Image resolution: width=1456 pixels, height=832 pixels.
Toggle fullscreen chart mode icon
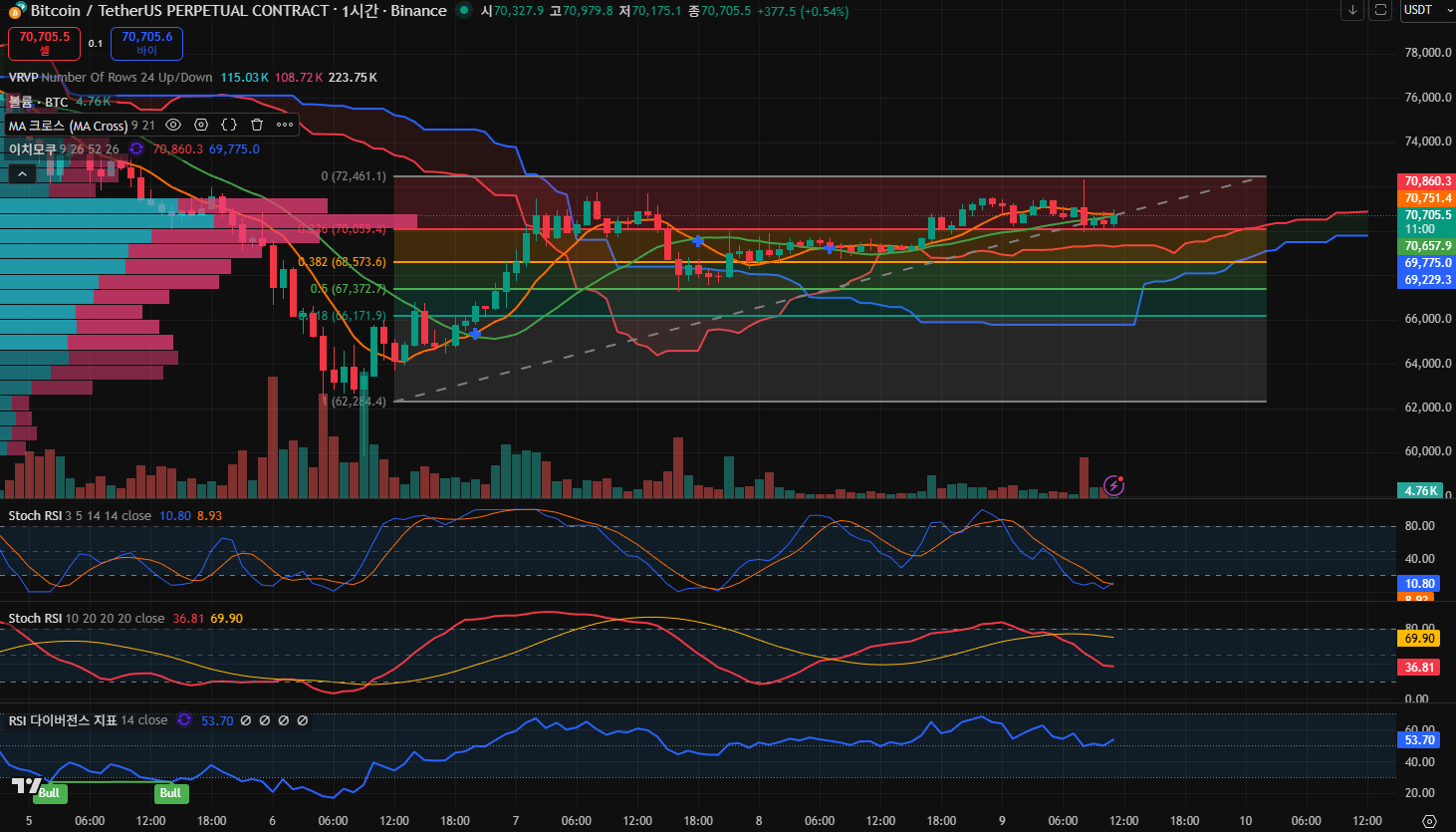coord(1380,10)
